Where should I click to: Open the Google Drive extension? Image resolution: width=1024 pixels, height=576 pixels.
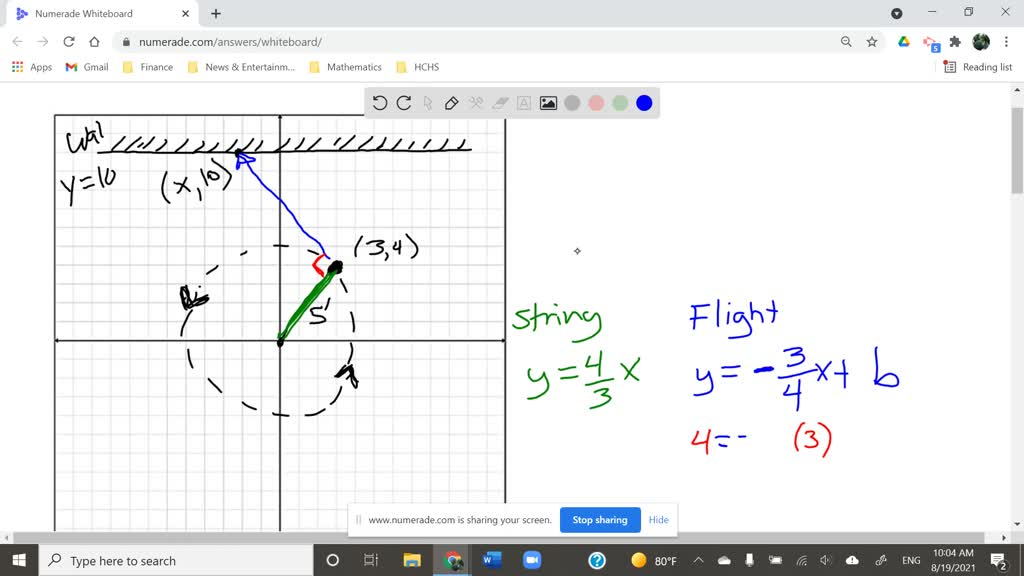click(904, 42)
